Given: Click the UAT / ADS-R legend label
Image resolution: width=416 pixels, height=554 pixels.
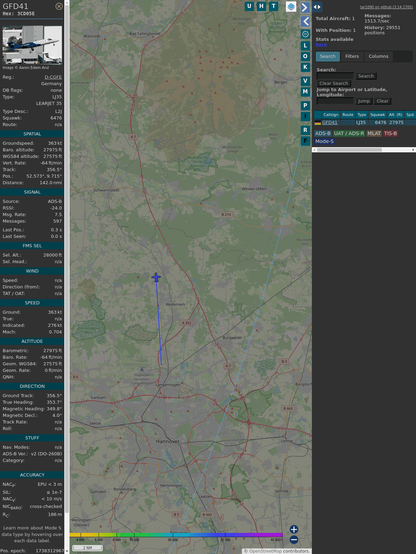Looking at the screenshot, I should 348,133.
